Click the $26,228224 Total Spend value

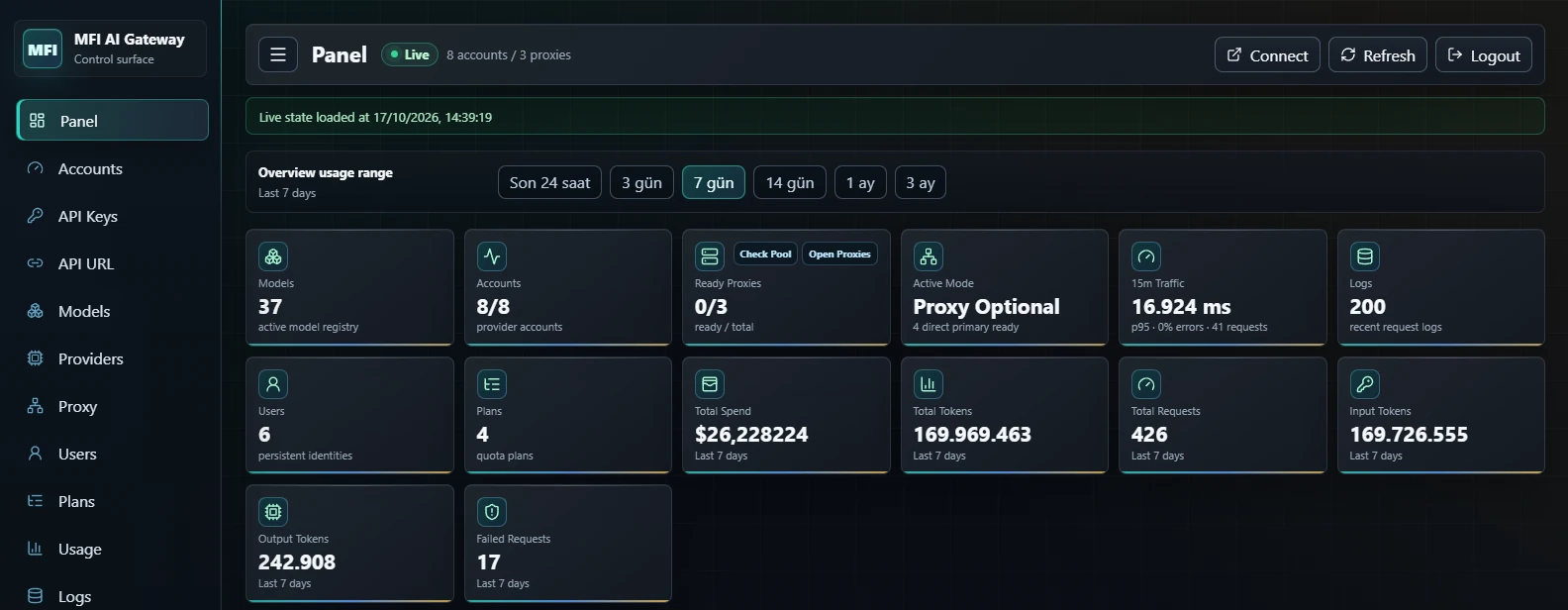[x=751, y=435]
